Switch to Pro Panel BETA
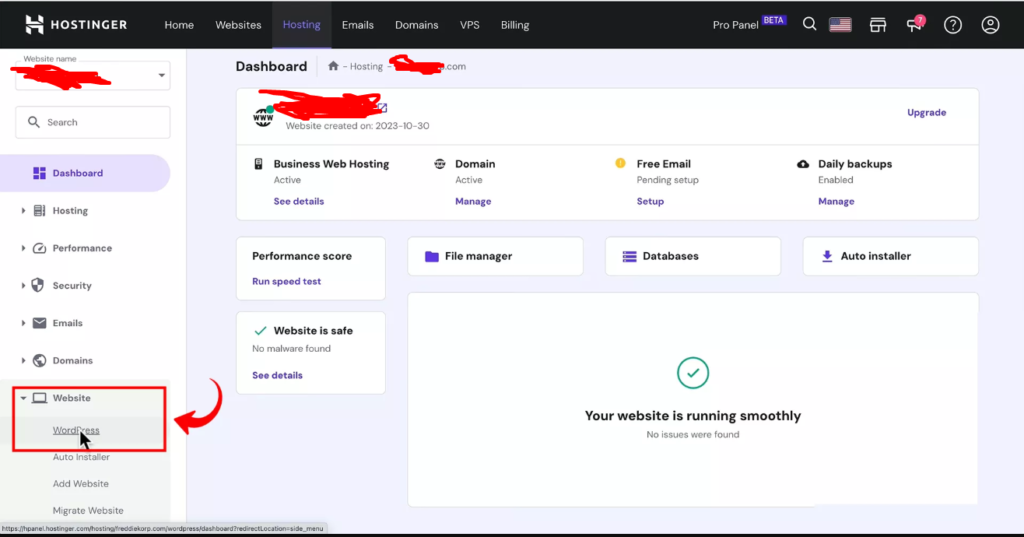Screen dimensions: 1024x537 click(x=749, y=24)
